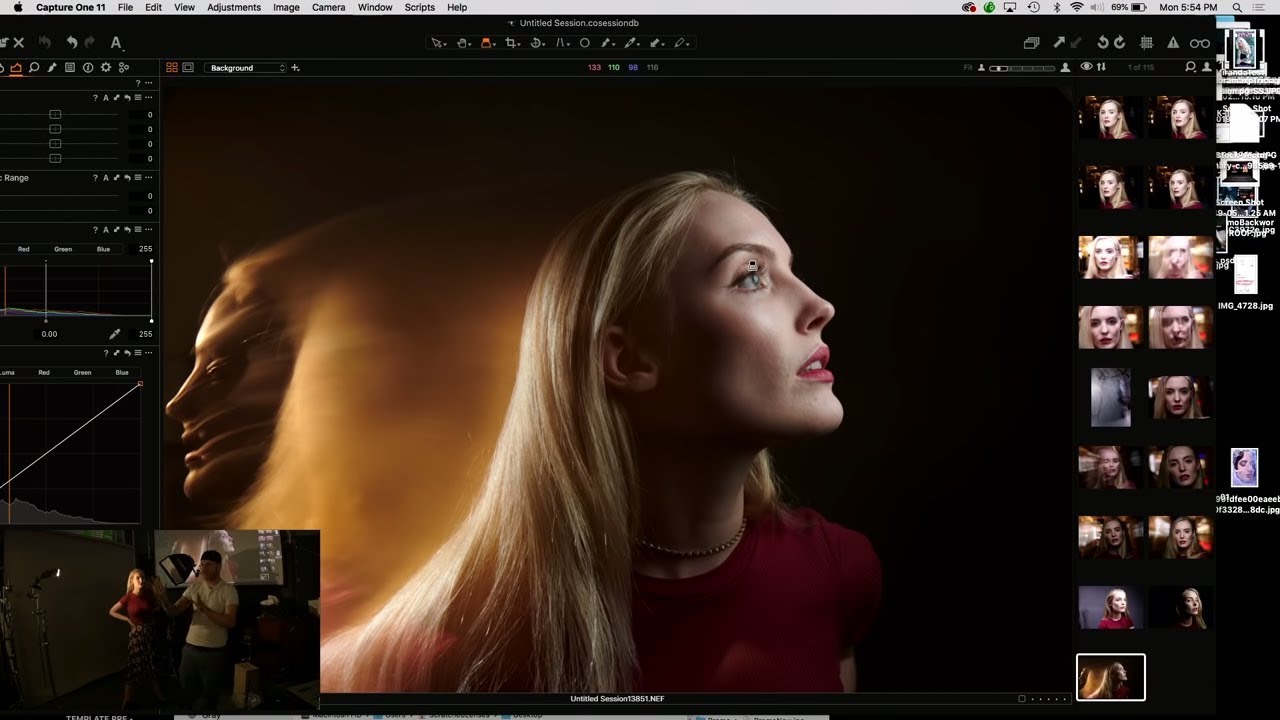The height and width of the screenshot is (720, 1280).
Task: Click the levels midpoint value 0.00 field
Action: click(49, 334)
